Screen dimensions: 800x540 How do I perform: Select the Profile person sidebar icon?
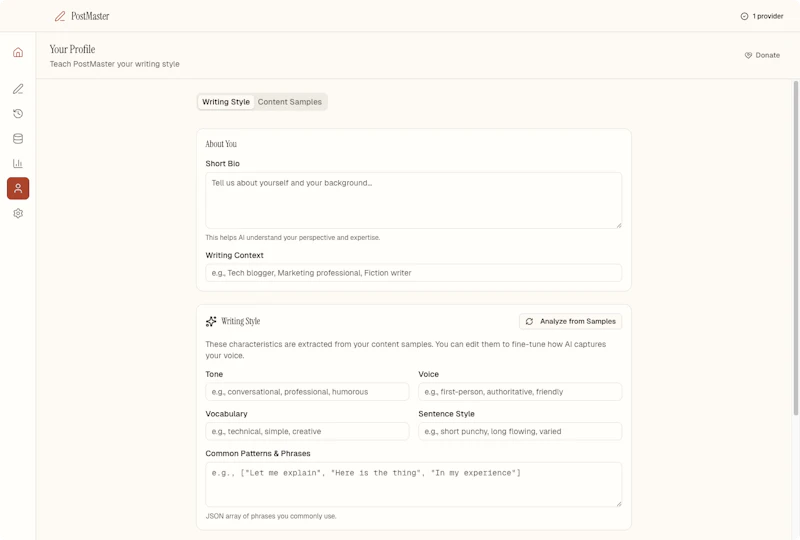point(18,188)
